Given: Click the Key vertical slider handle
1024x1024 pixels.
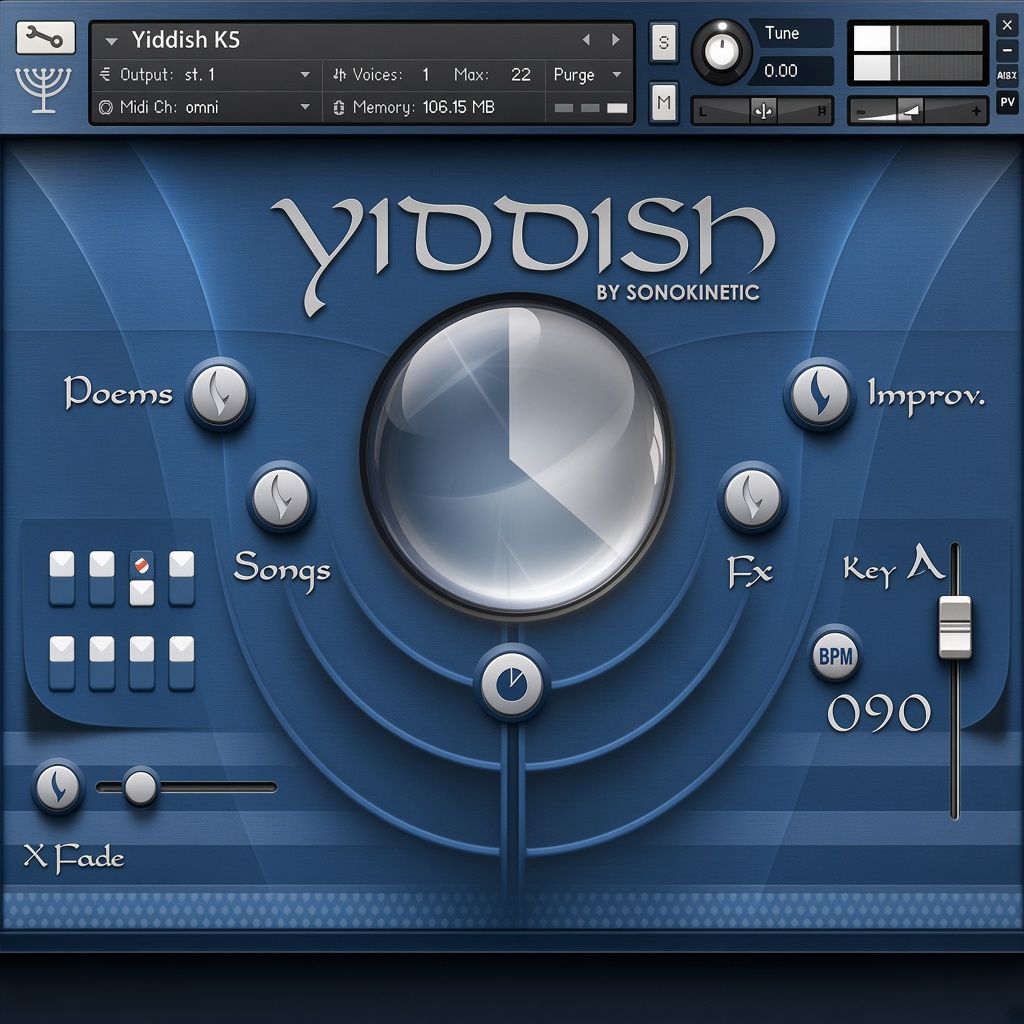Looking at the screenshot, I should pyautogui.click(x=955, y=627).
